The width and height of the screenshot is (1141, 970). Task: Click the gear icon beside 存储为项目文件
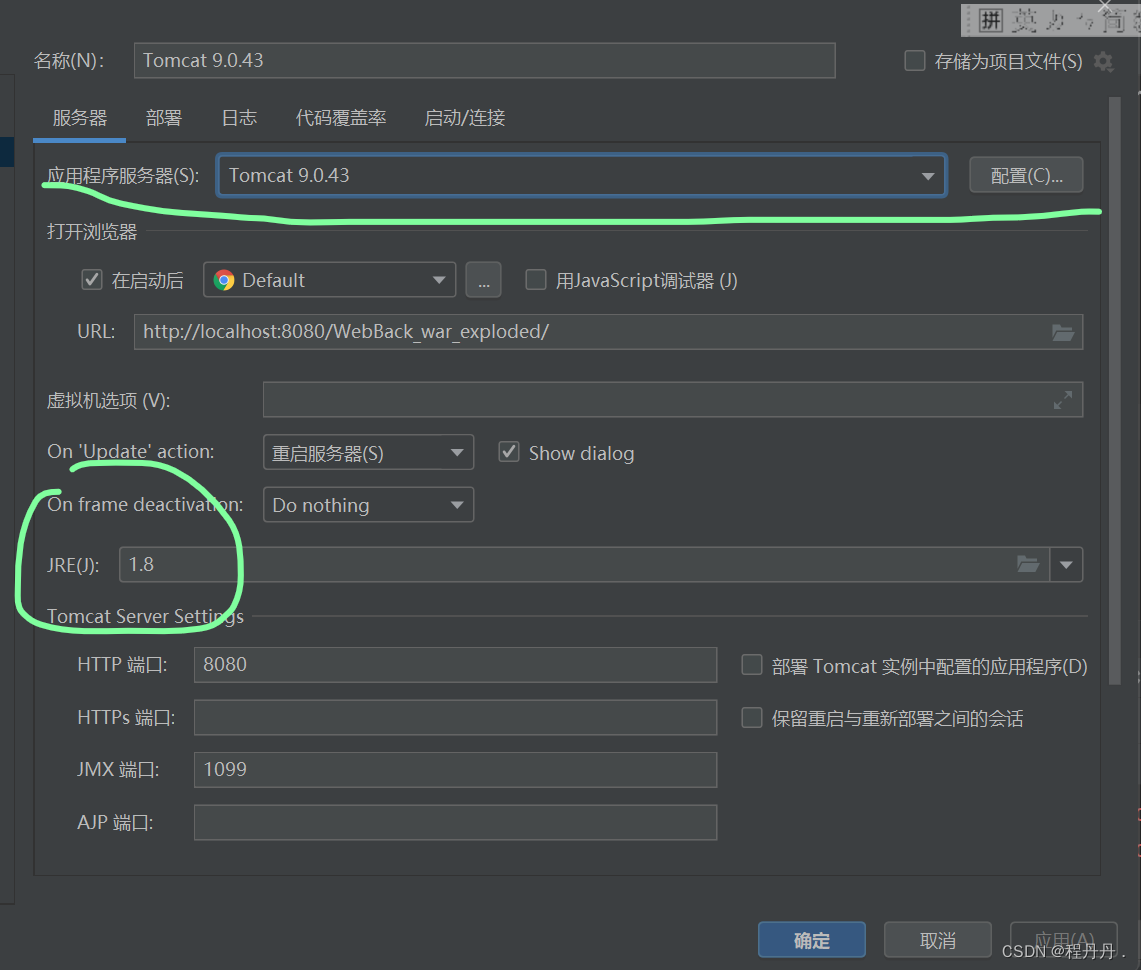pos(1103,62)
